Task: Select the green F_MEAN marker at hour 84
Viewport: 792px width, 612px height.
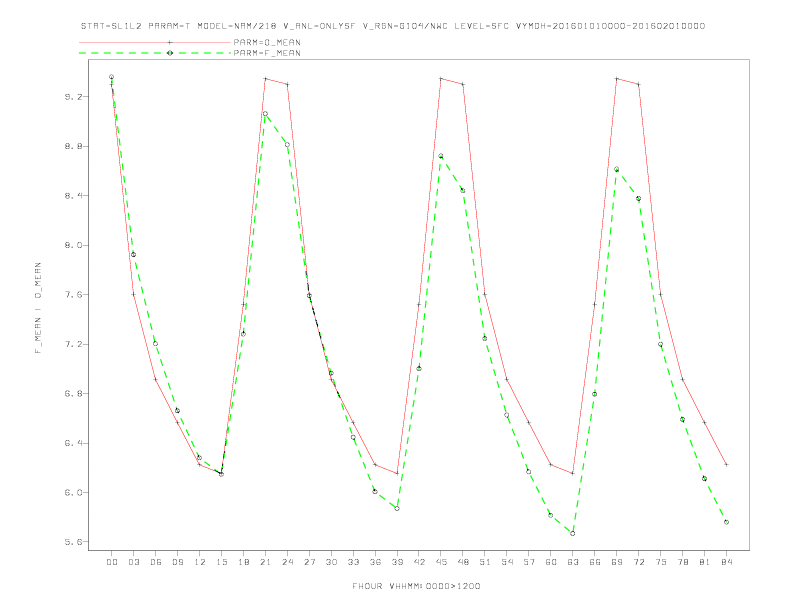Action: tap(726, 522)
